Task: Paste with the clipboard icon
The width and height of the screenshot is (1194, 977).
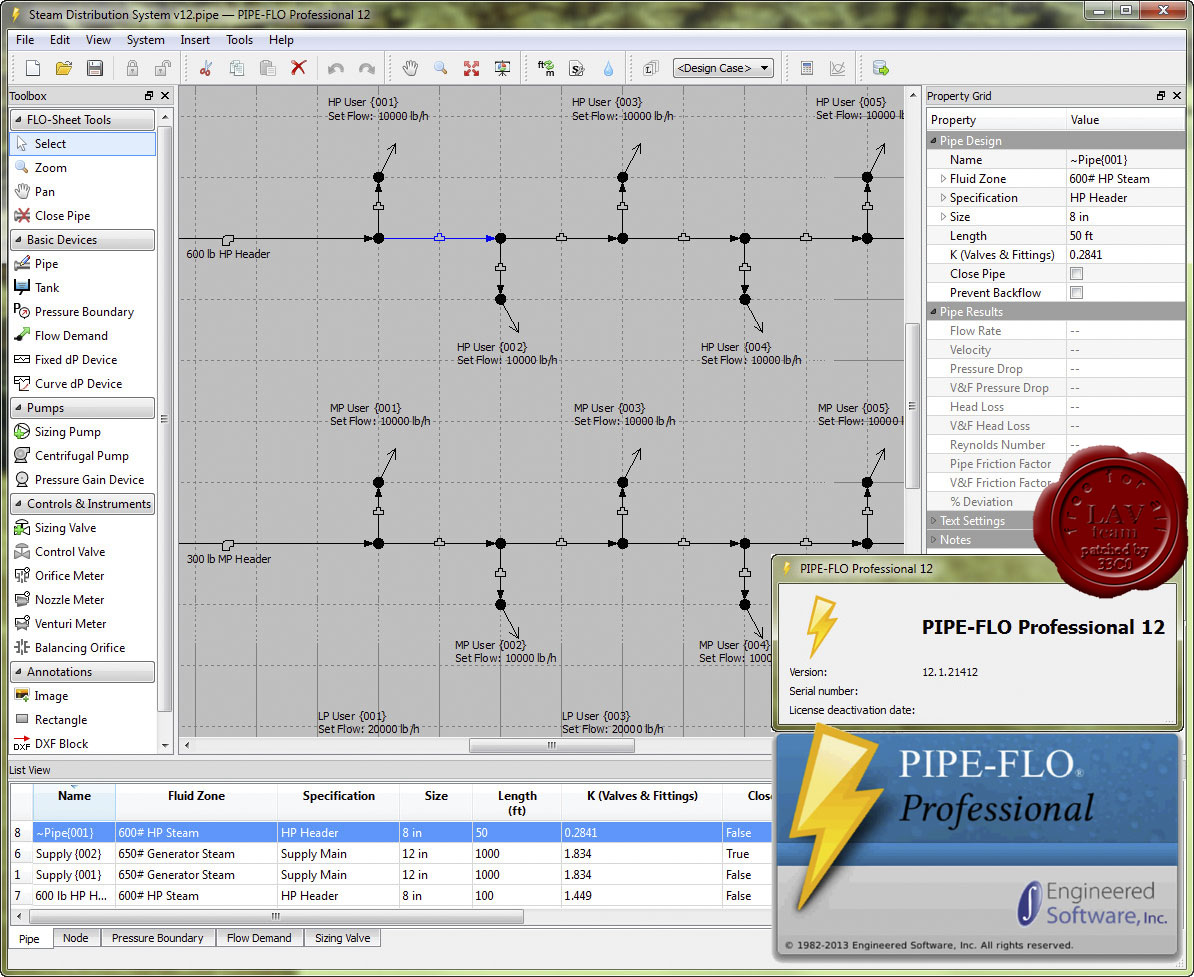Action: 267,69
